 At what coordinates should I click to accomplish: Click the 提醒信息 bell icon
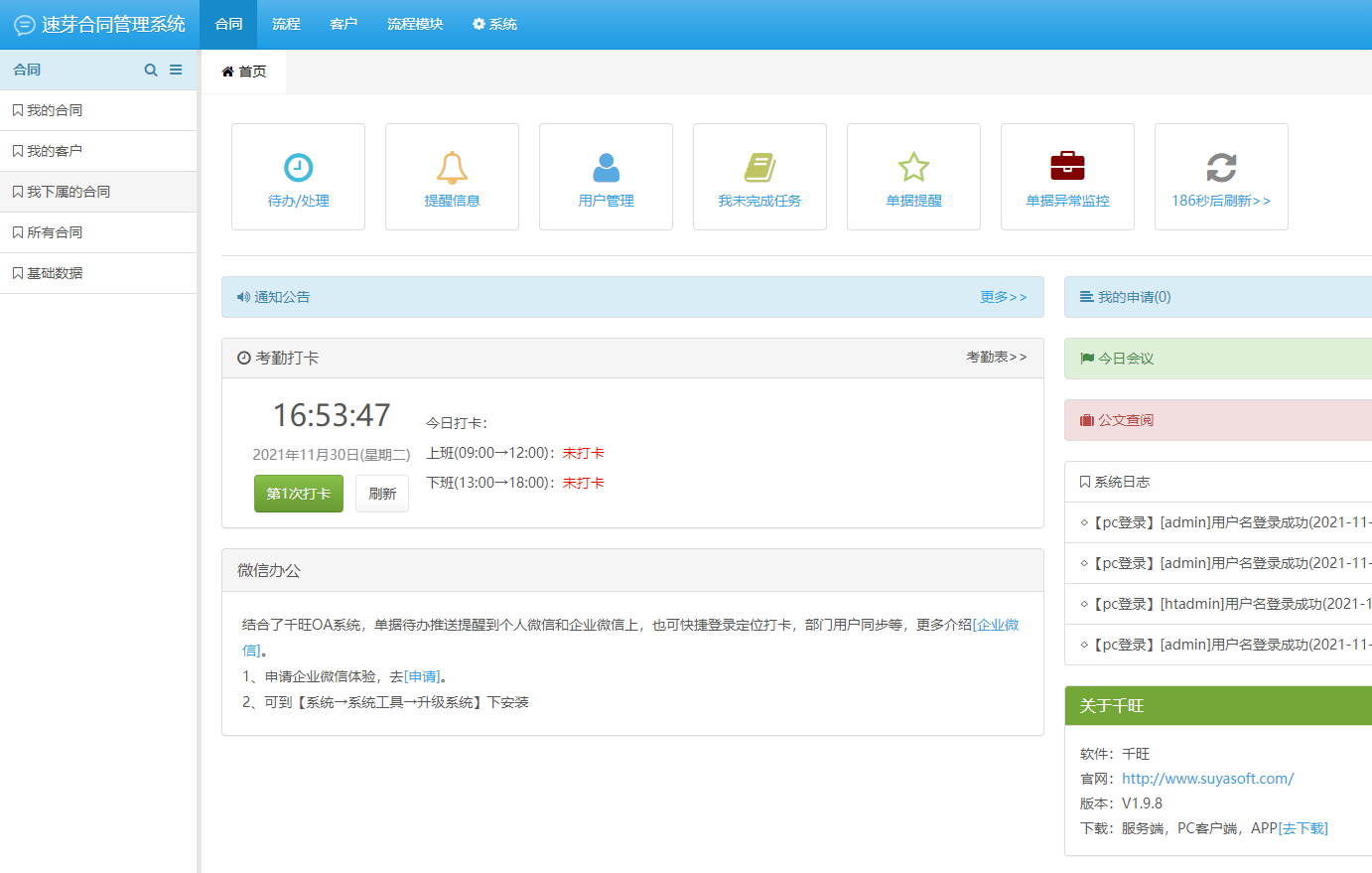(452, 168)
